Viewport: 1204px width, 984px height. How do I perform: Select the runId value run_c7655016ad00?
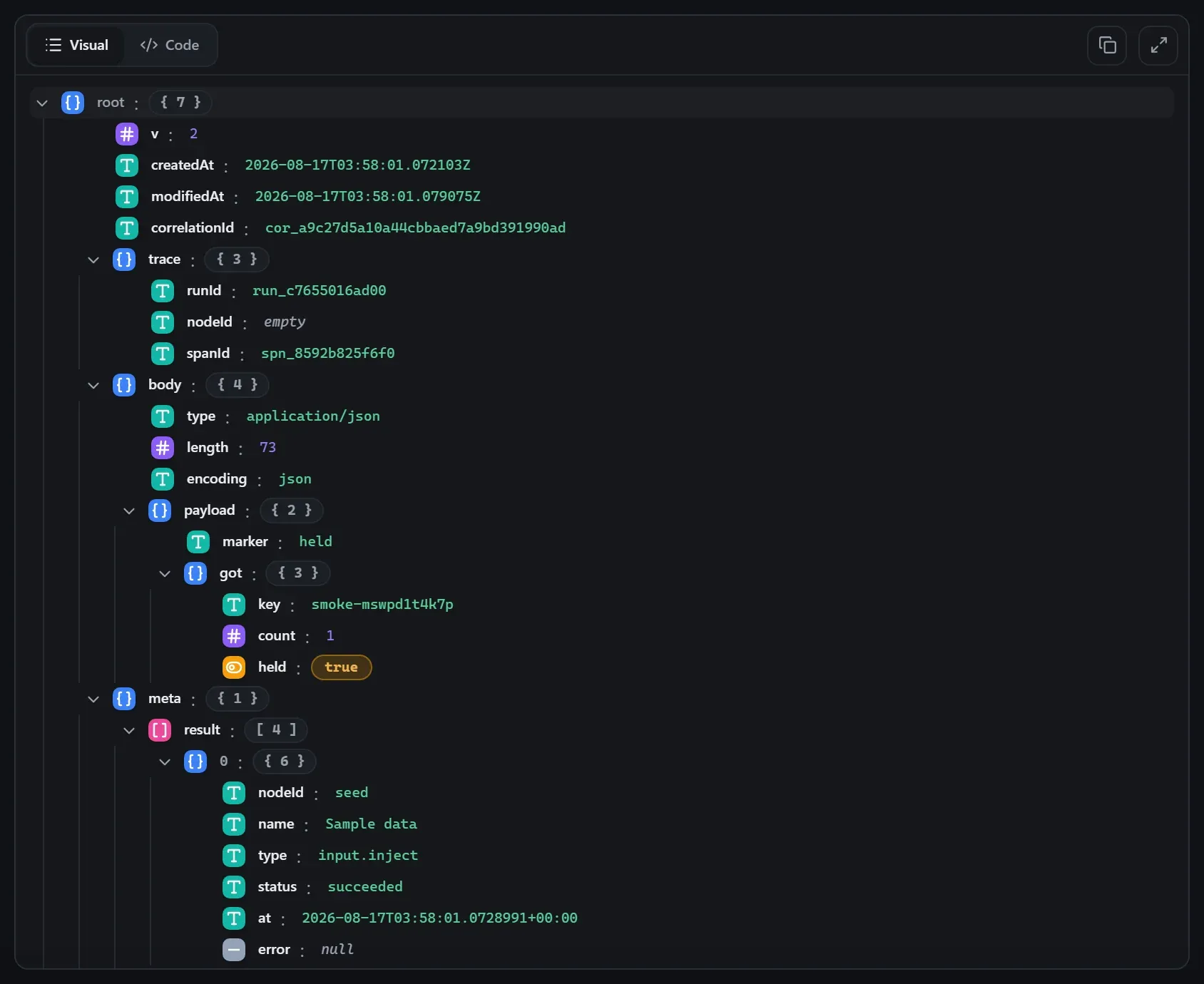(x=319, y=291)
